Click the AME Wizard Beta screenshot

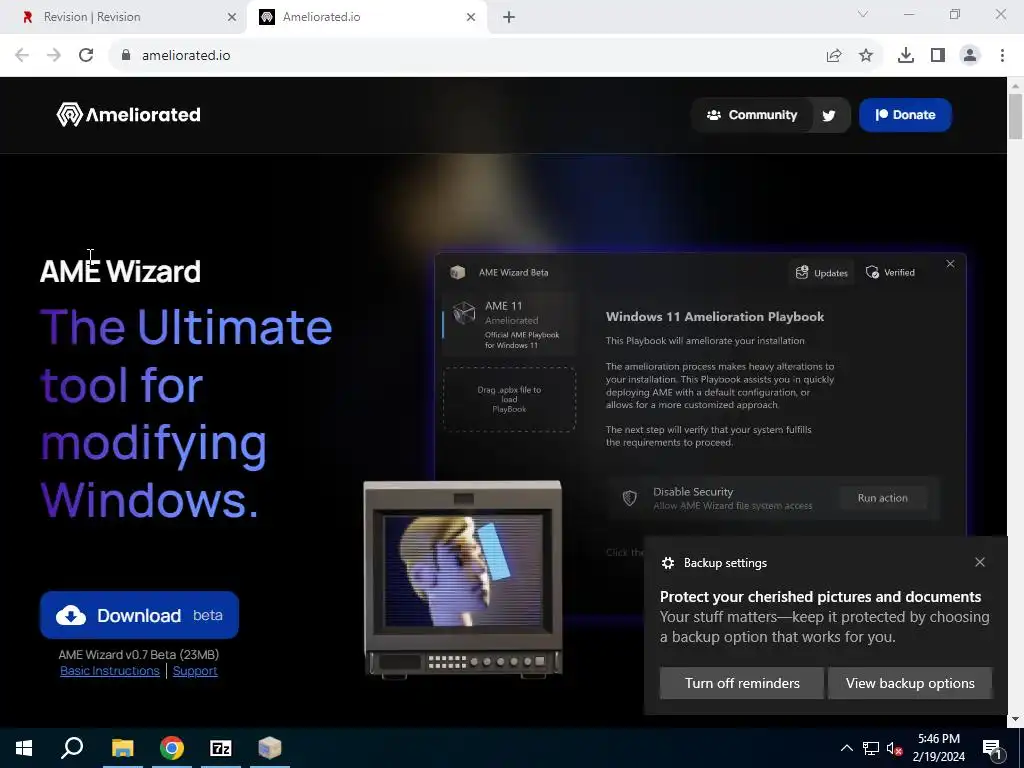pos(700,392)
